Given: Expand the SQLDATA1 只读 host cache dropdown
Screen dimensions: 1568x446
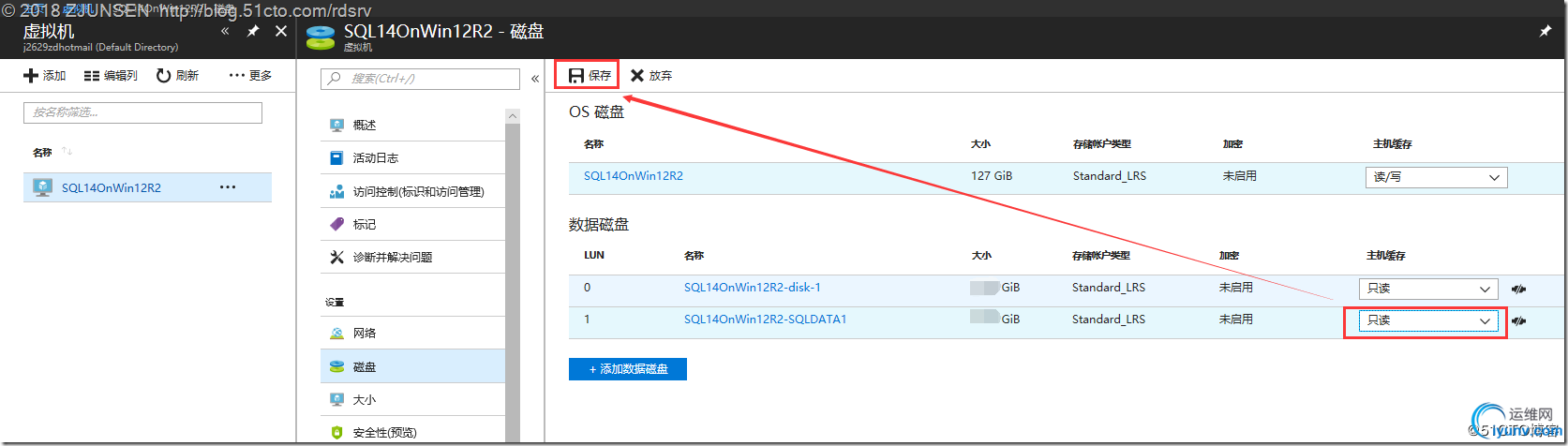Looking at the screenshot, I should click(1428, 320).
